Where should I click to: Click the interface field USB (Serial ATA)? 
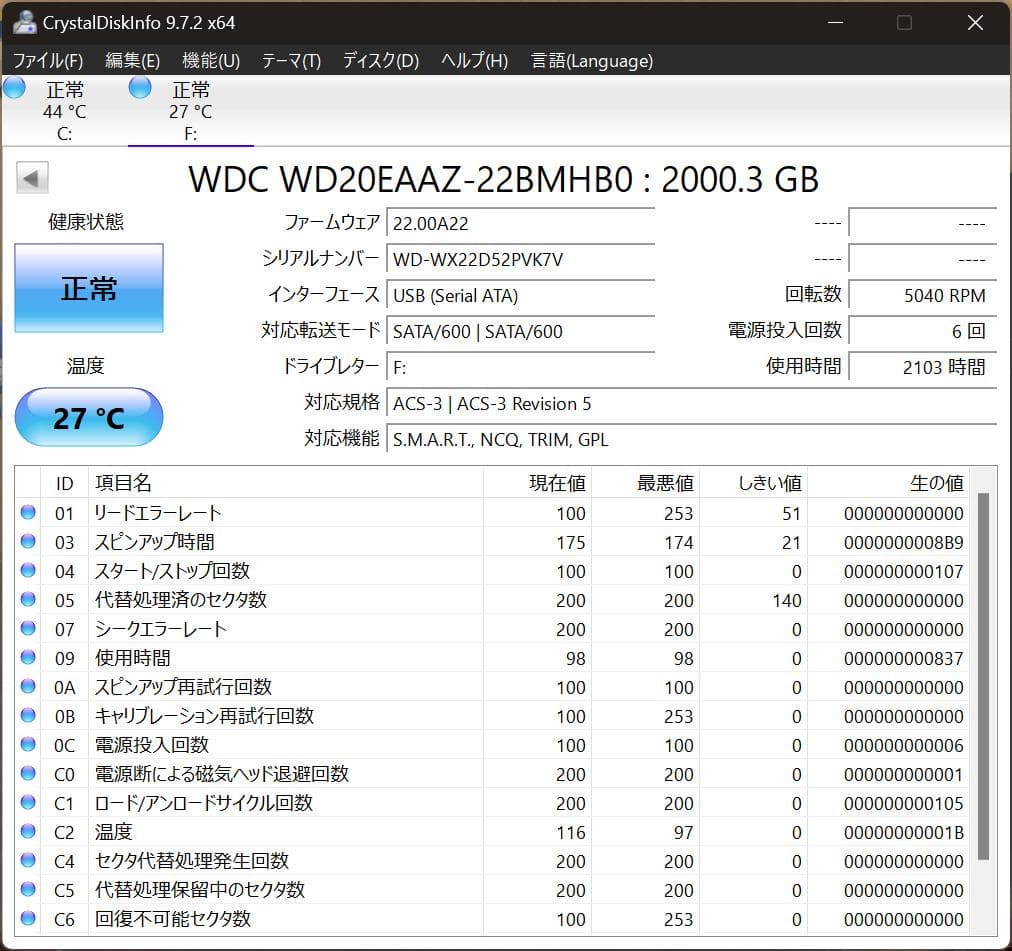[x=520, y=296]
